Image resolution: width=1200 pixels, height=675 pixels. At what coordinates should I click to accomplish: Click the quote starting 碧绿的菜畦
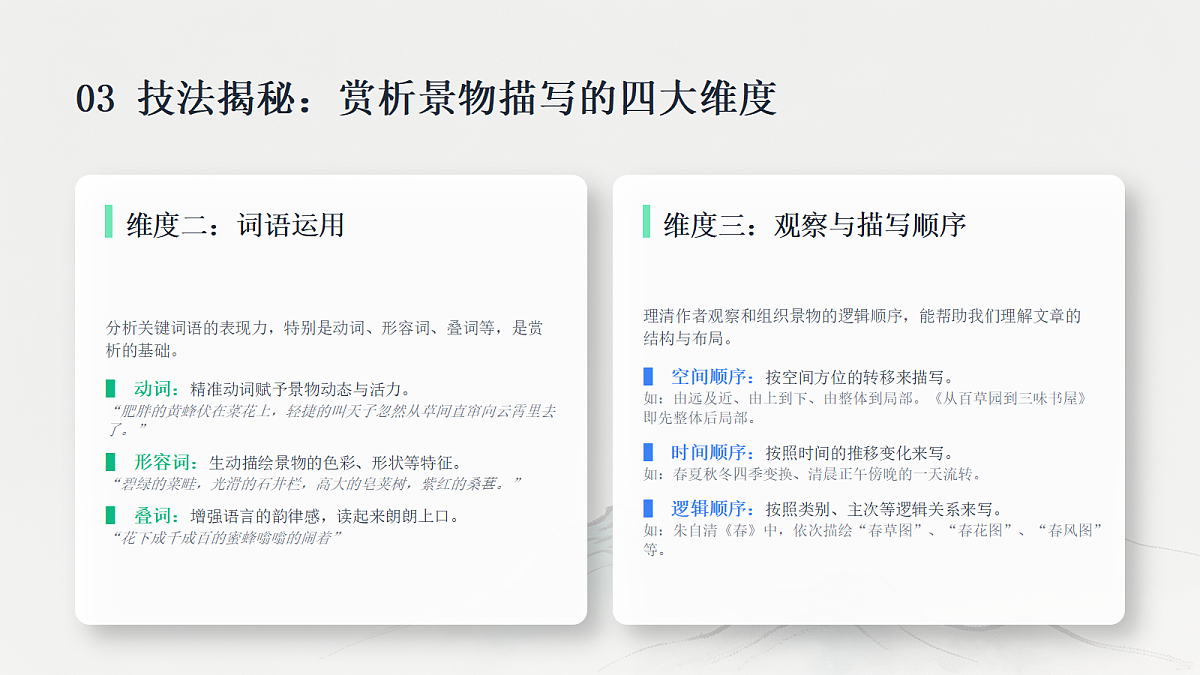coord(315,484)
